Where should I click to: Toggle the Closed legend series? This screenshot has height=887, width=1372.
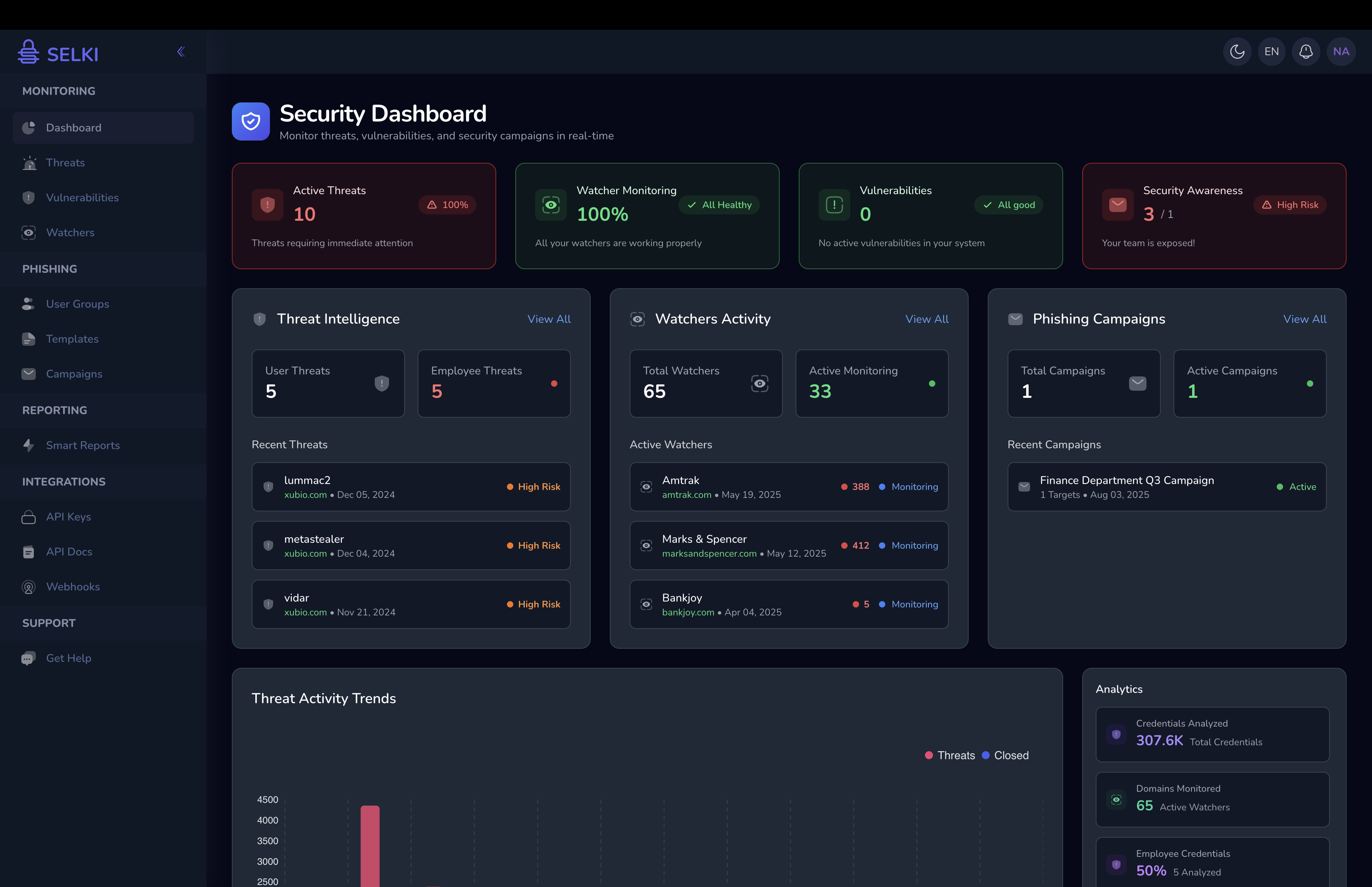tap(1005, 756)
